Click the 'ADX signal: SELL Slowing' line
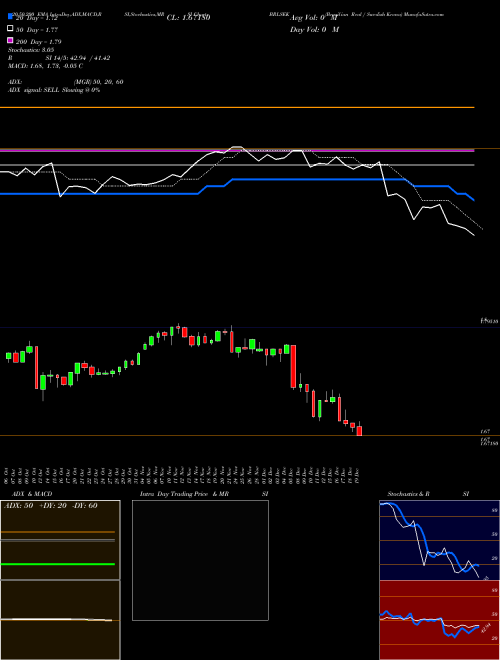 [54, 90]
